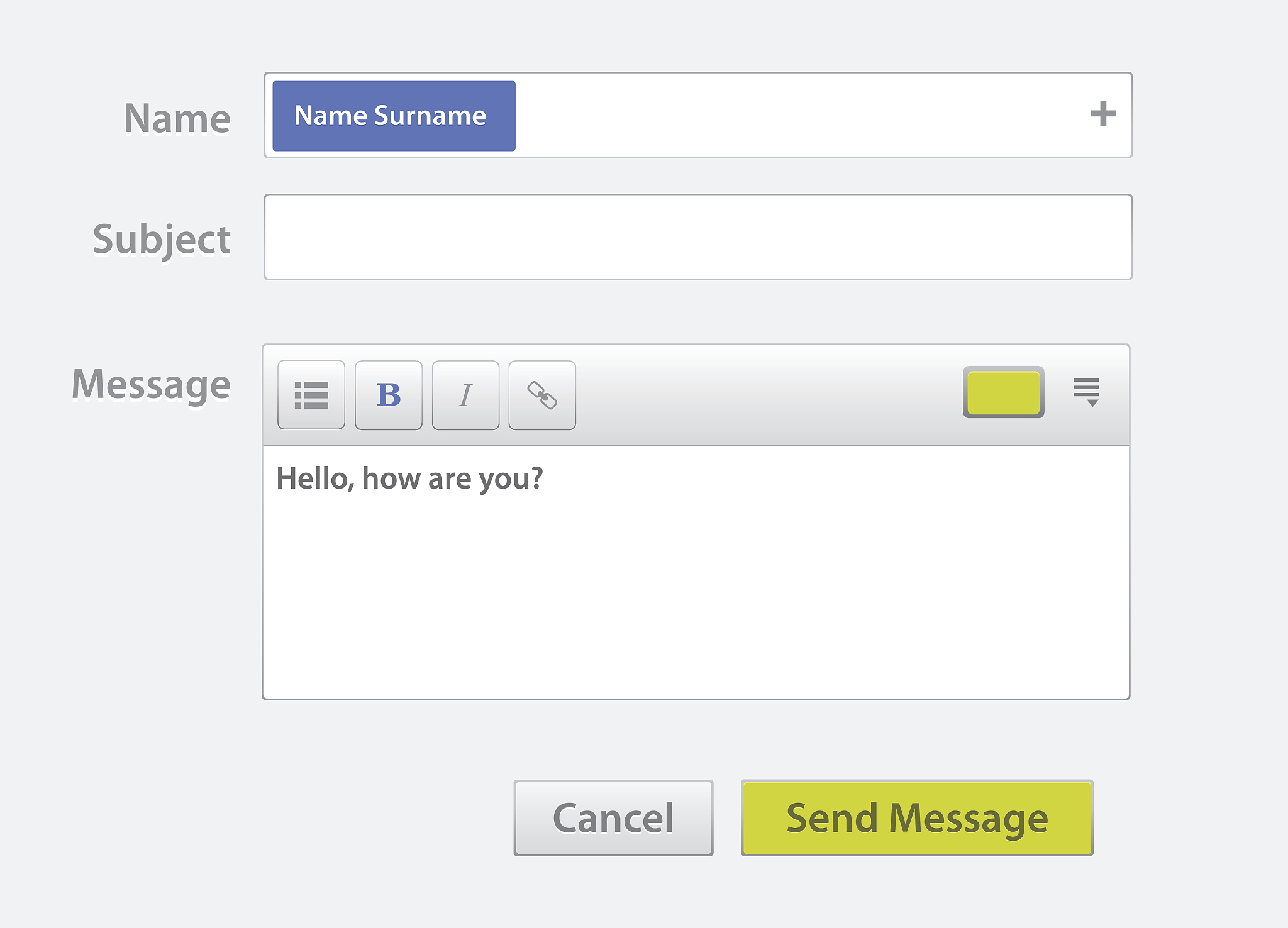Click the plus icon to add recipient
This screenshot has width=1288, height=928.
(1102, 114)
